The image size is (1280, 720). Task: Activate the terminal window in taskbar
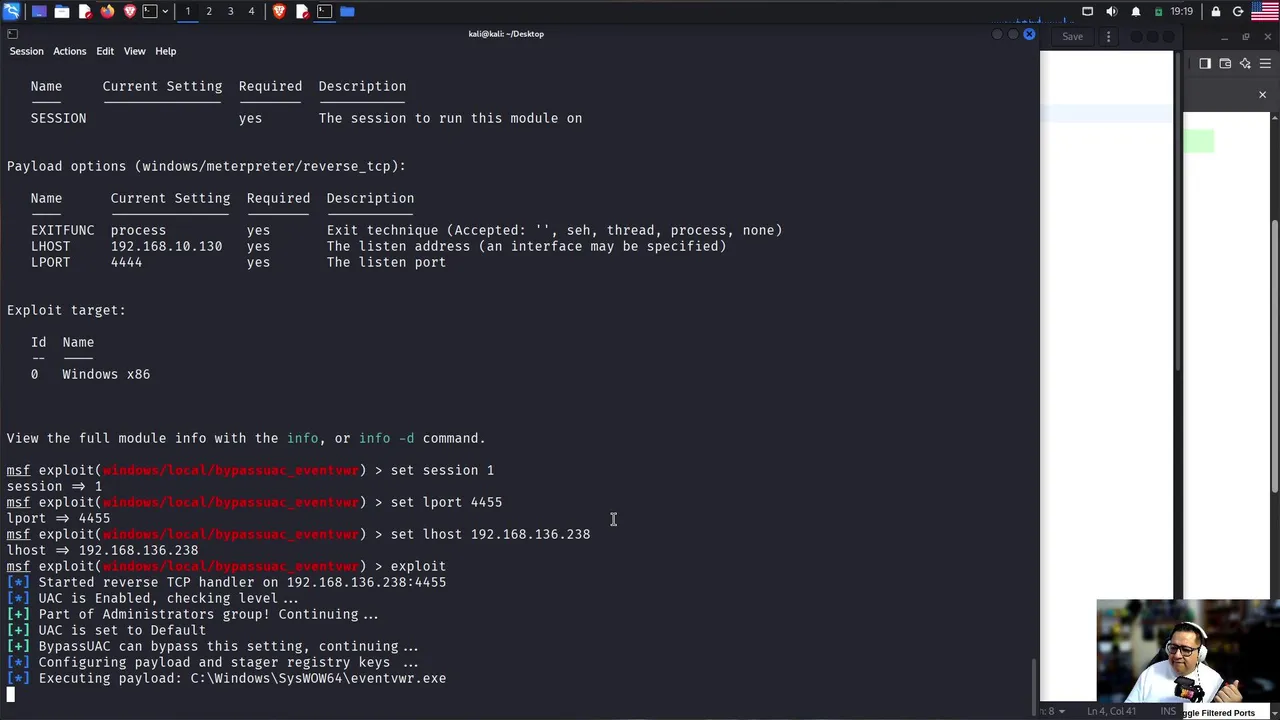[324, 11]
